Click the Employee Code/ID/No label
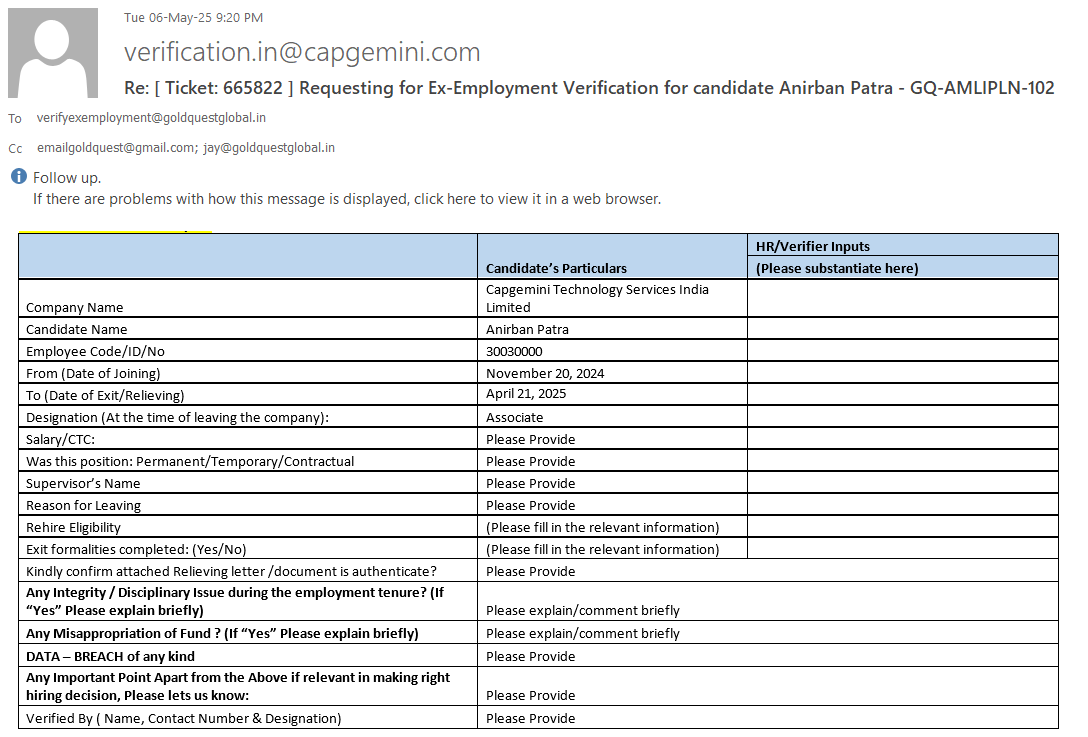The image size is (1088, 737). tap(95, 352)
